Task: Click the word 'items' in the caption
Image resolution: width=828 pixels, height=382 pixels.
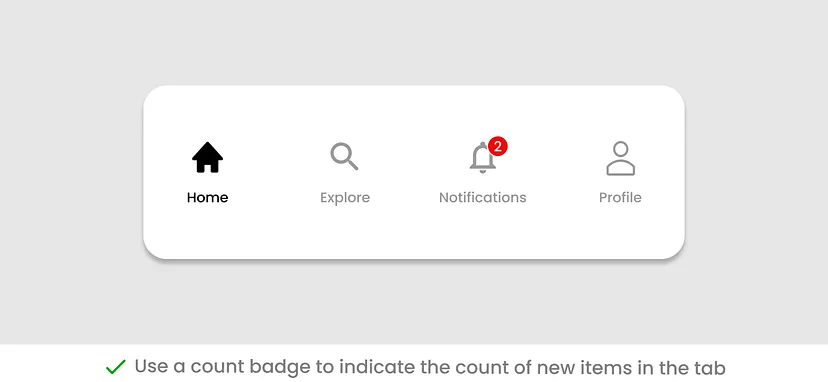Action: (598, 366)
